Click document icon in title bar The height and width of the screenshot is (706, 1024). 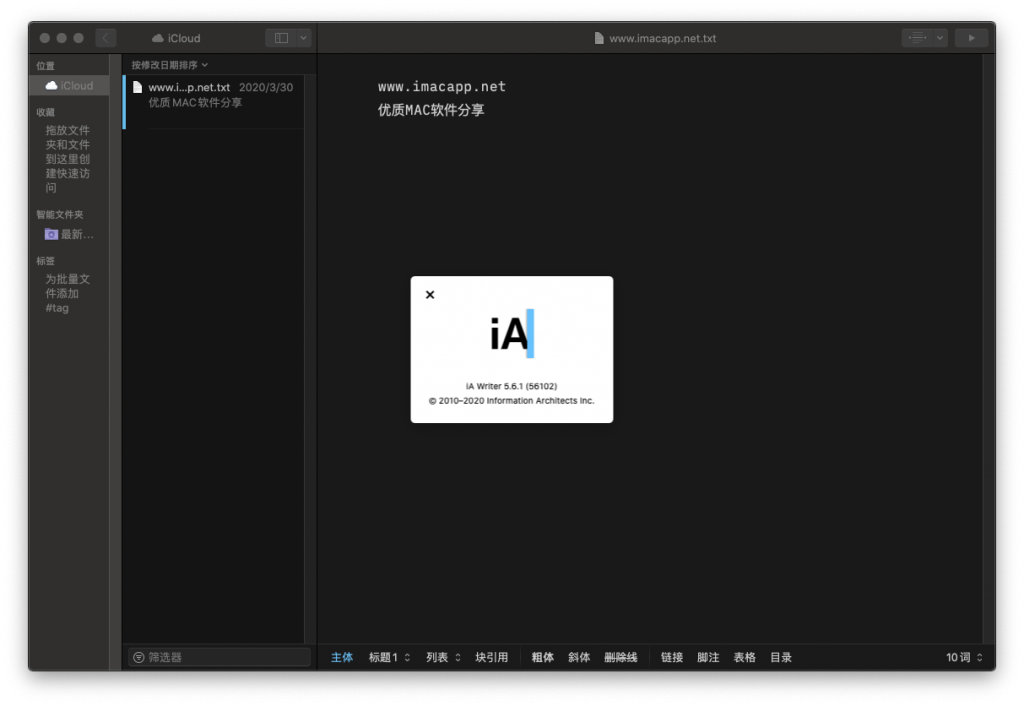tap(599, 38)
